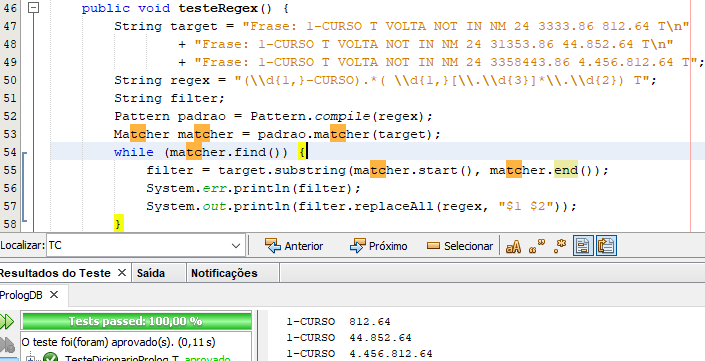
Task: Click 'target.substring' call on line 55
Action: (x=282, y=170)
